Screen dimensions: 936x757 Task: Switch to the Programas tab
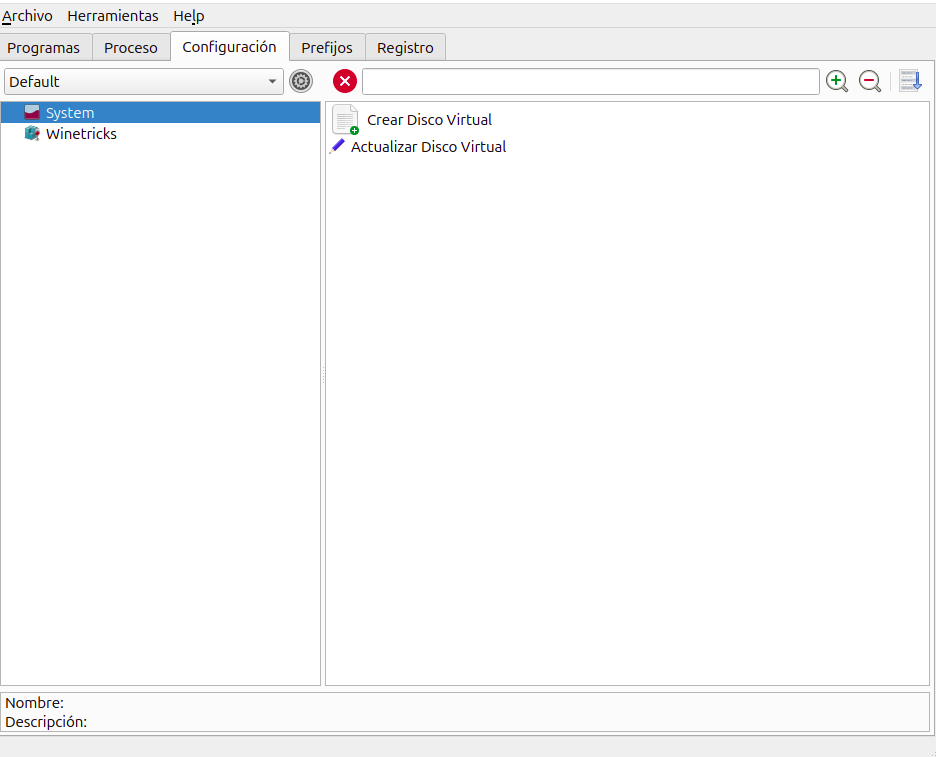point(44,48)
